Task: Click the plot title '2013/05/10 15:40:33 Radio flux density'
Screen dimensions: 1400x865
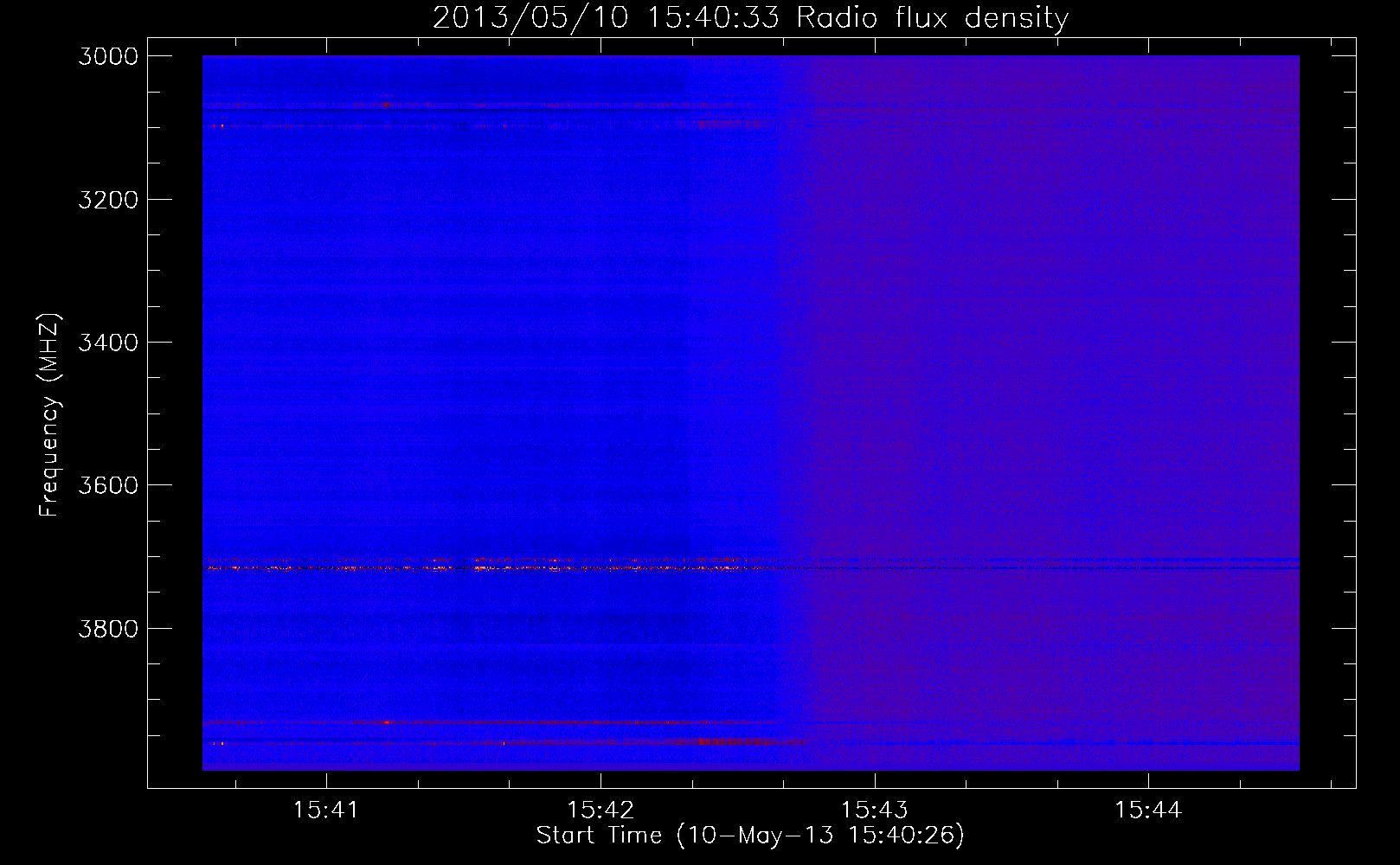Action: (x=750, y=18)
